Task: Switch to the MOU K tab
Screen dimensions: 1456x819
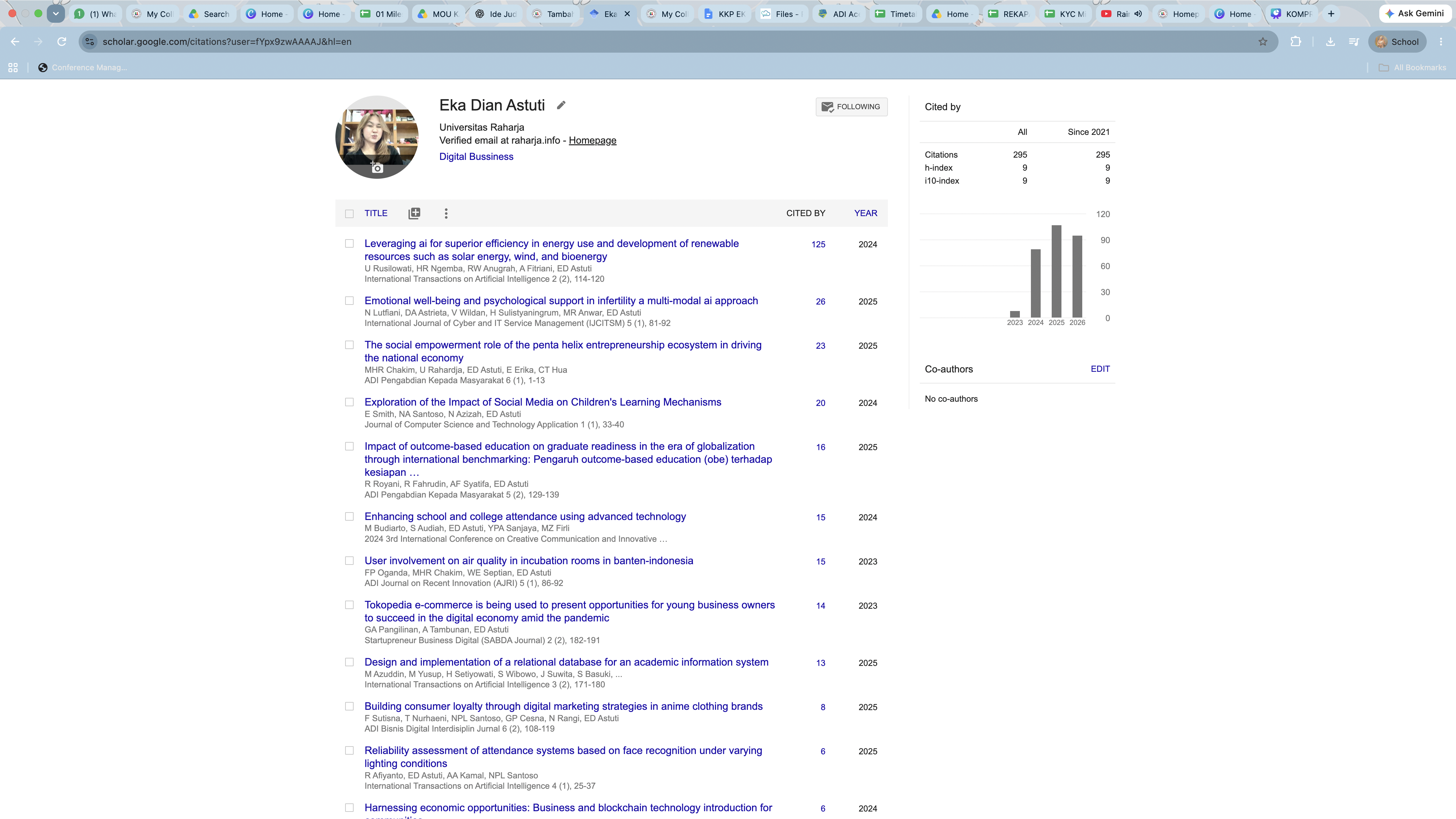Action: point(438,14)
